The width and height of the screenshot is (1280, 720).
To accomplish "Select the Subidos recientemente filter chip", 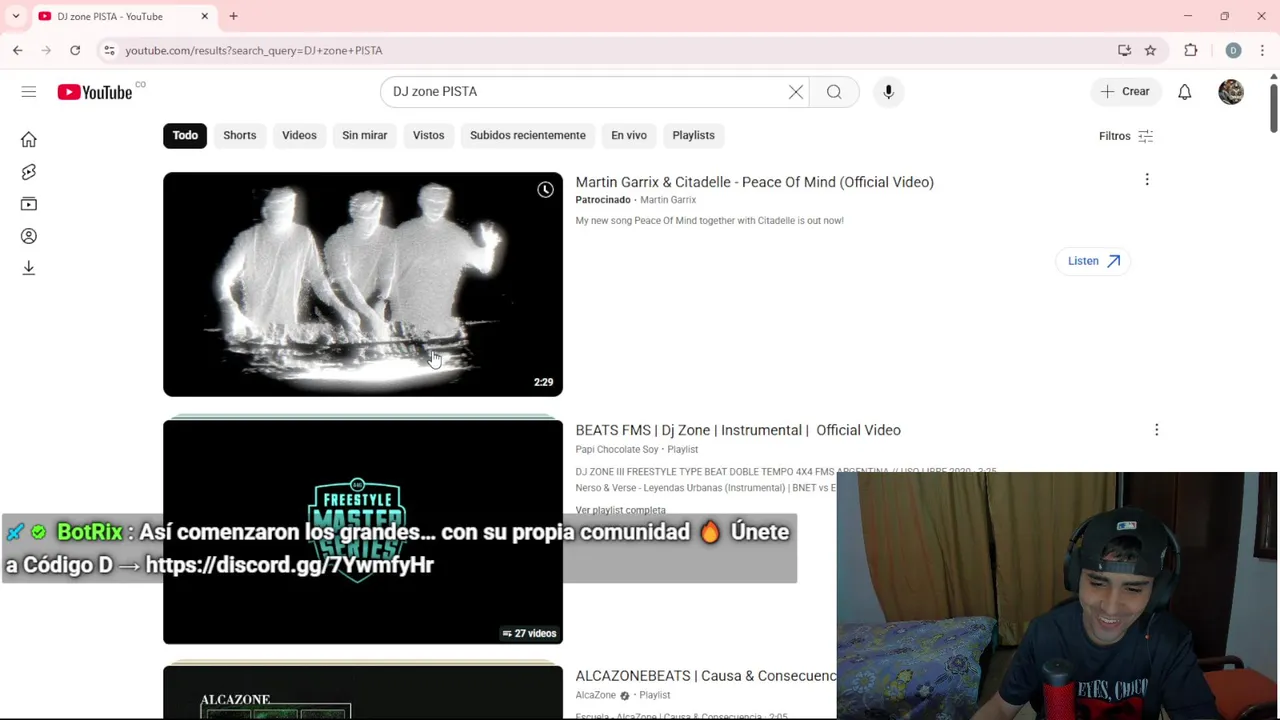I will [528, 136].
